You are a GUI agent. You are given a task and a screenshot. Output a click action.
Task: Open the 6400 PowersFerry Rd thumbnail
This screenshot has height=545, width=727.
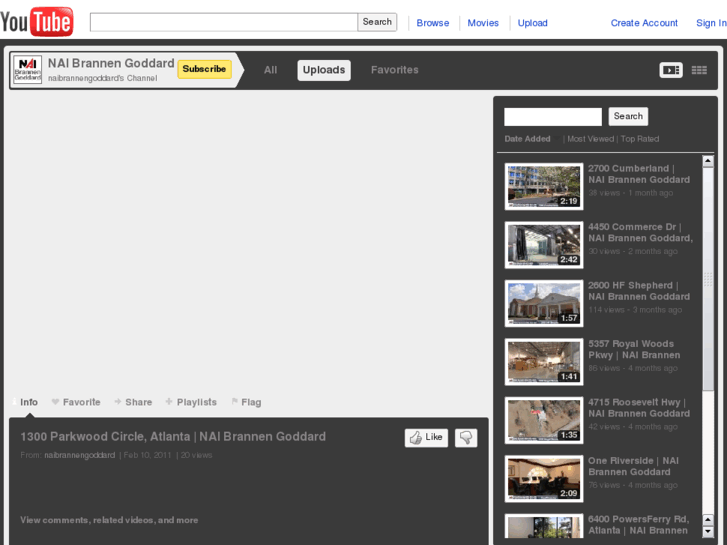pyautogui.click(x=544, y=526)
